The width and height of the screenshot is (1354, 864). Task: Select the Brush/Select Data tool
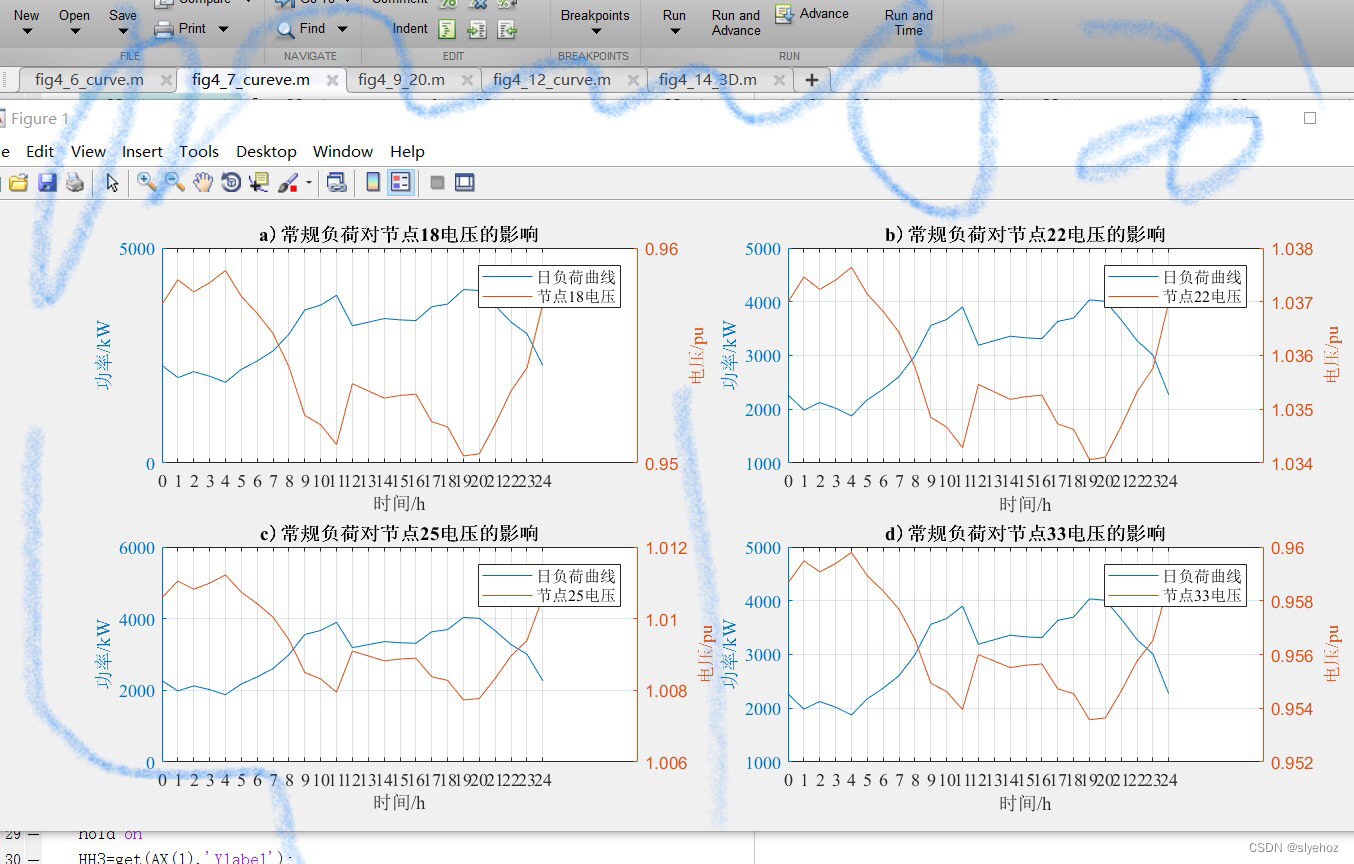tap(287, 182)
